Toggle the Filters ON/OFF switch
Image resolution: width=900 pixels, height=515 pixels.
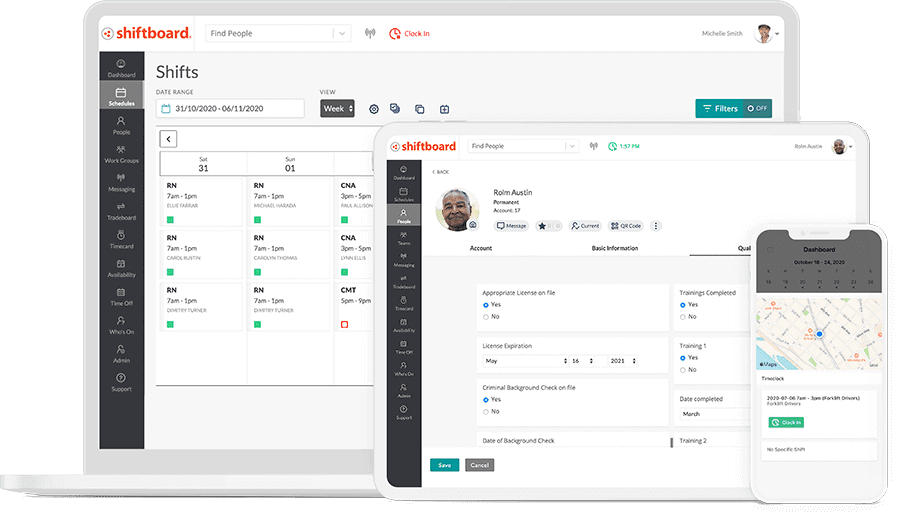click(x=757, y=109)
